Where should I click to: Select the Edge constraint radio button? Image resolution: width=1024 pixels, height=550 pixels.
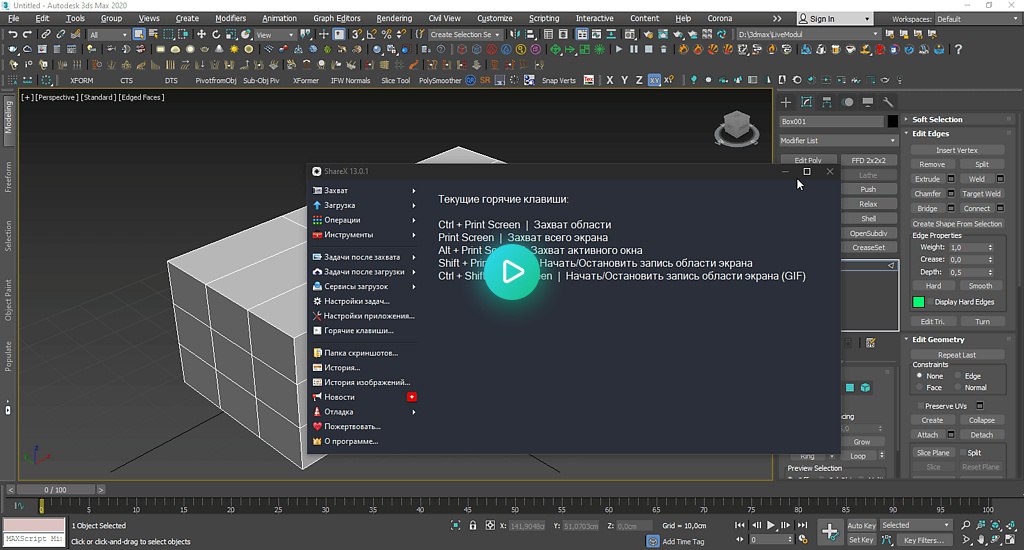click(x=958, y=376)
